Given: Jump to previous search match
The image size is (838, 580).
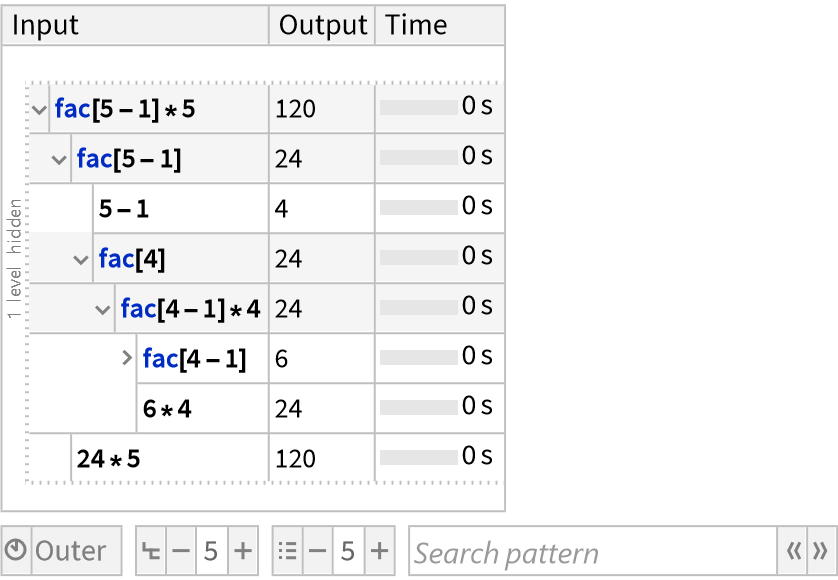Looking at the screenshot, I should click(793, 551).
